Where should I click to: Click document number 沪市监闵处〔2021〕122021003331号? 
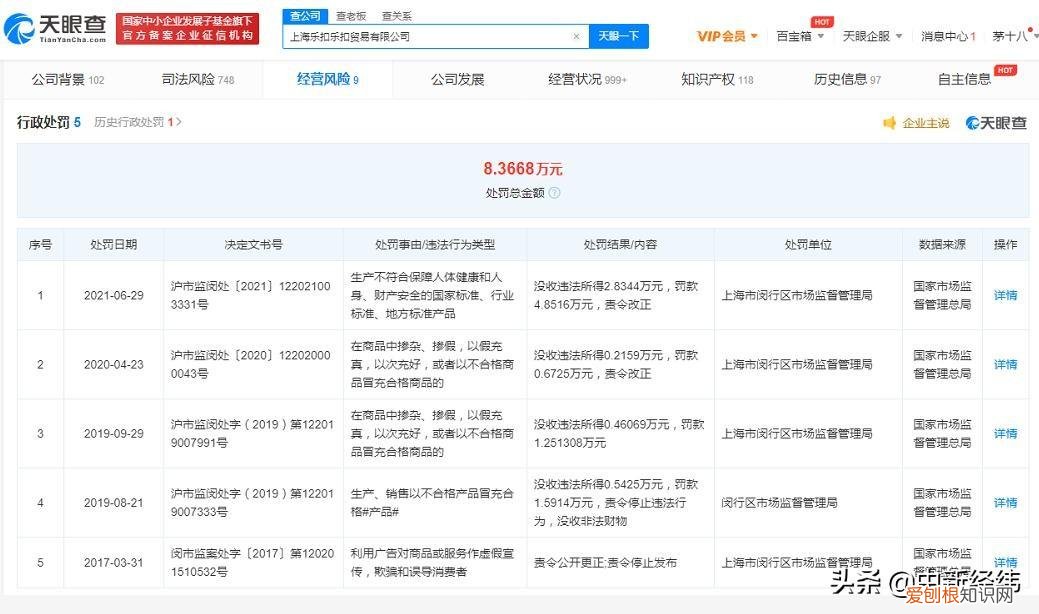[x=250, y=295]
